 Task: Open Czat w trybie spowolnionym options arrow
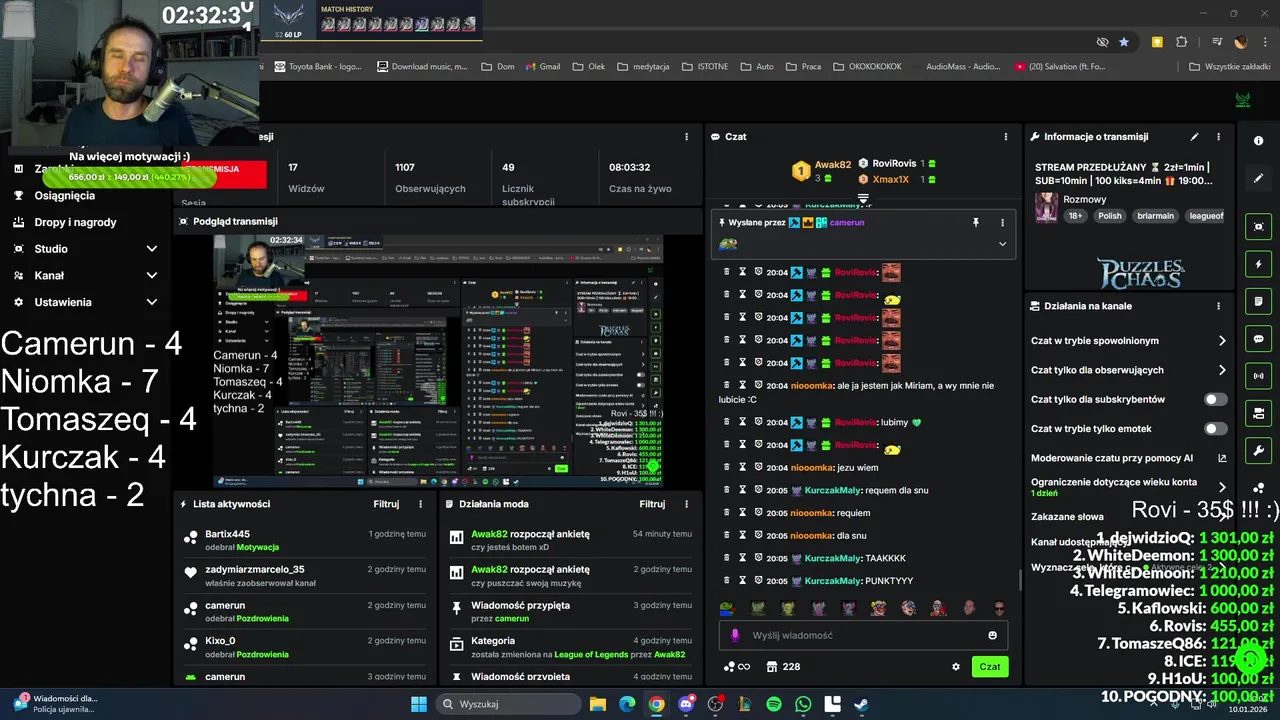click(1222, 341)
